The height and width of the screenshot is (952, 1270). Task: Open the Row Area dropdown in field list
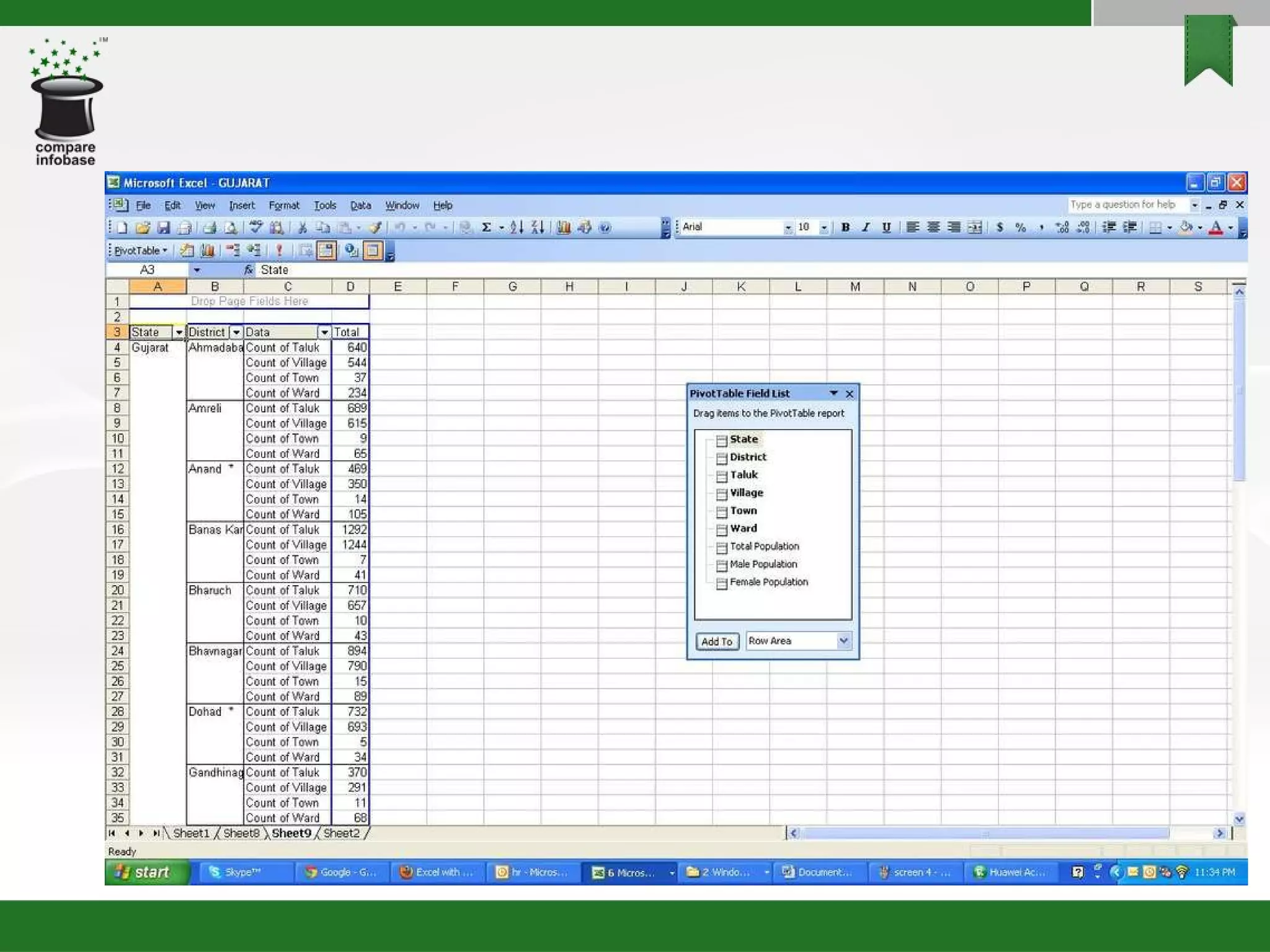(843, 641)
